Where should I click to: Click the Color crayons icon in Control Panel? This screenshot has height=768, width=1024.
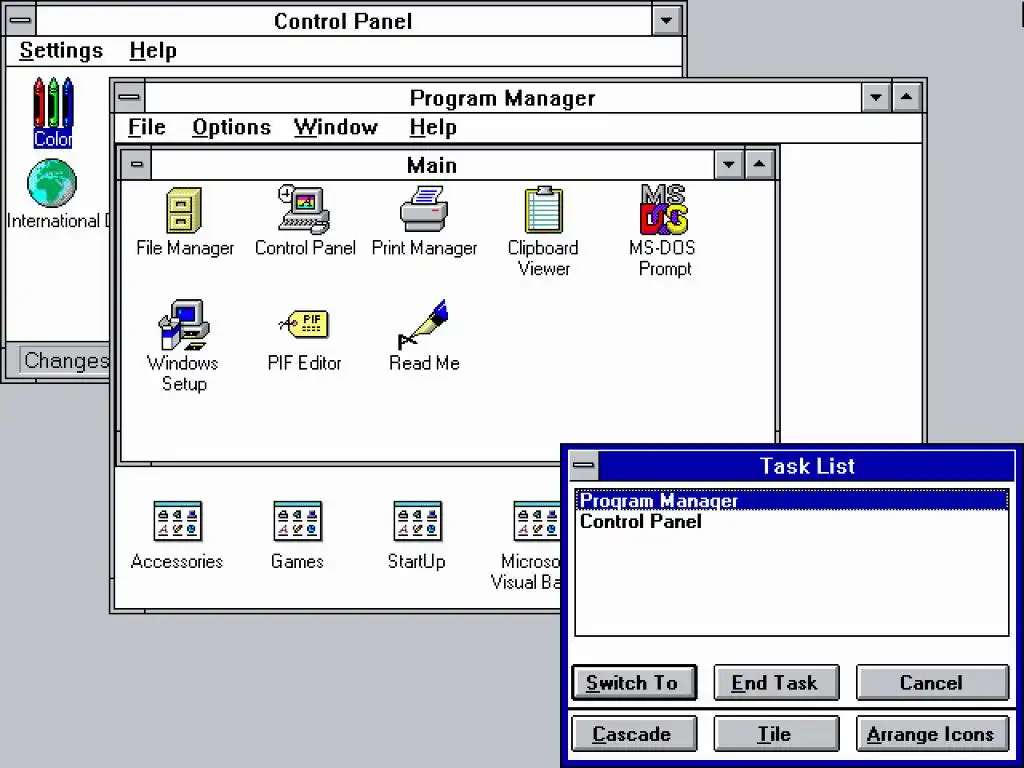click(x=53, y=103)
